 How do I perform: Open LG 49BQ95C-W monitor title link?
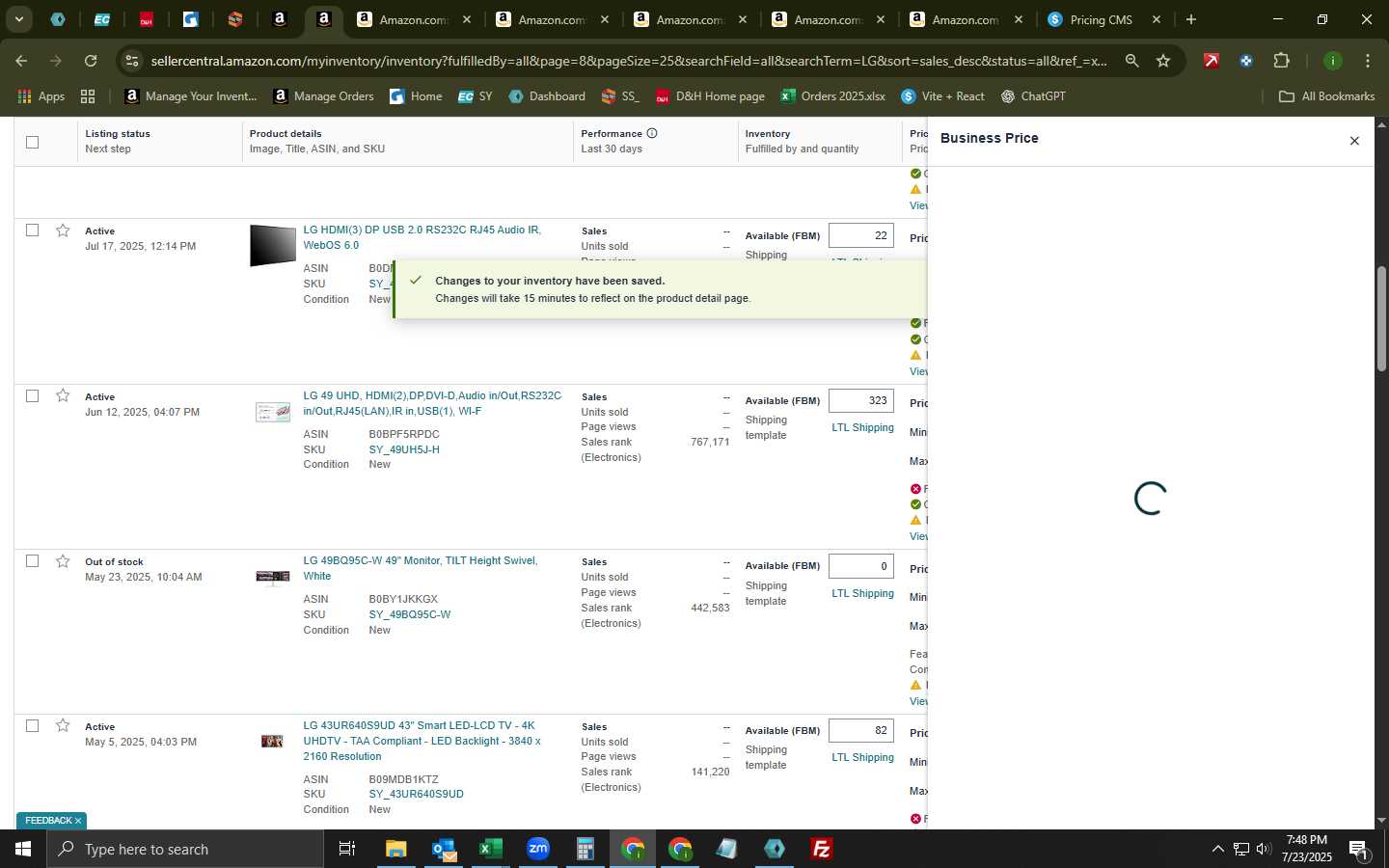click(x=421, y=568)
